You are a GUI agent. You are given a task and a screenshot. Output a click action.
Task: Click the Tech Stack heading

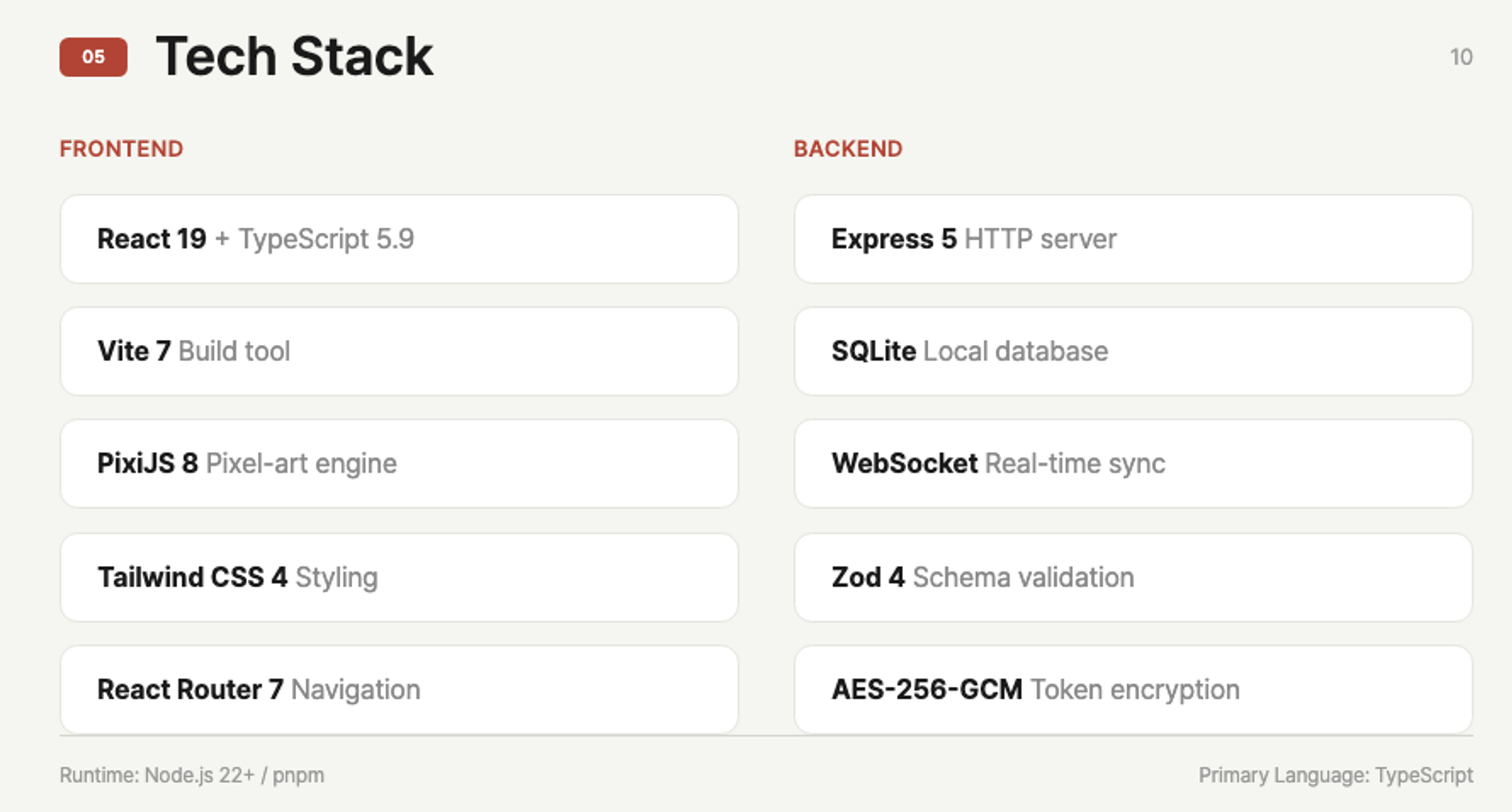click(x=294, y=56)
